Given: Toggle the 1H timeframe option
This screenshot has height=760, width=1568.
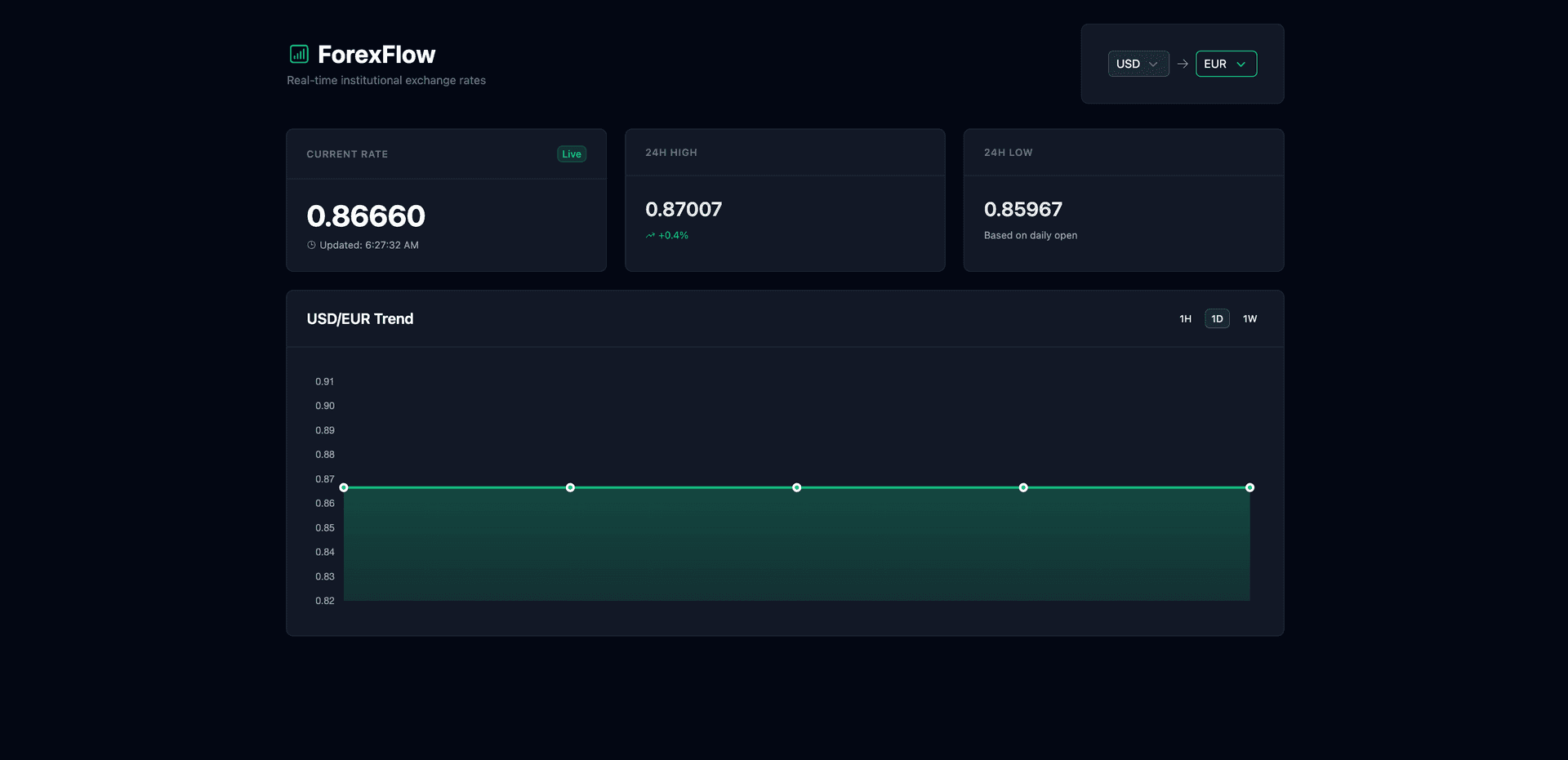Looking at the screenshot, I should pos(1185,318).
